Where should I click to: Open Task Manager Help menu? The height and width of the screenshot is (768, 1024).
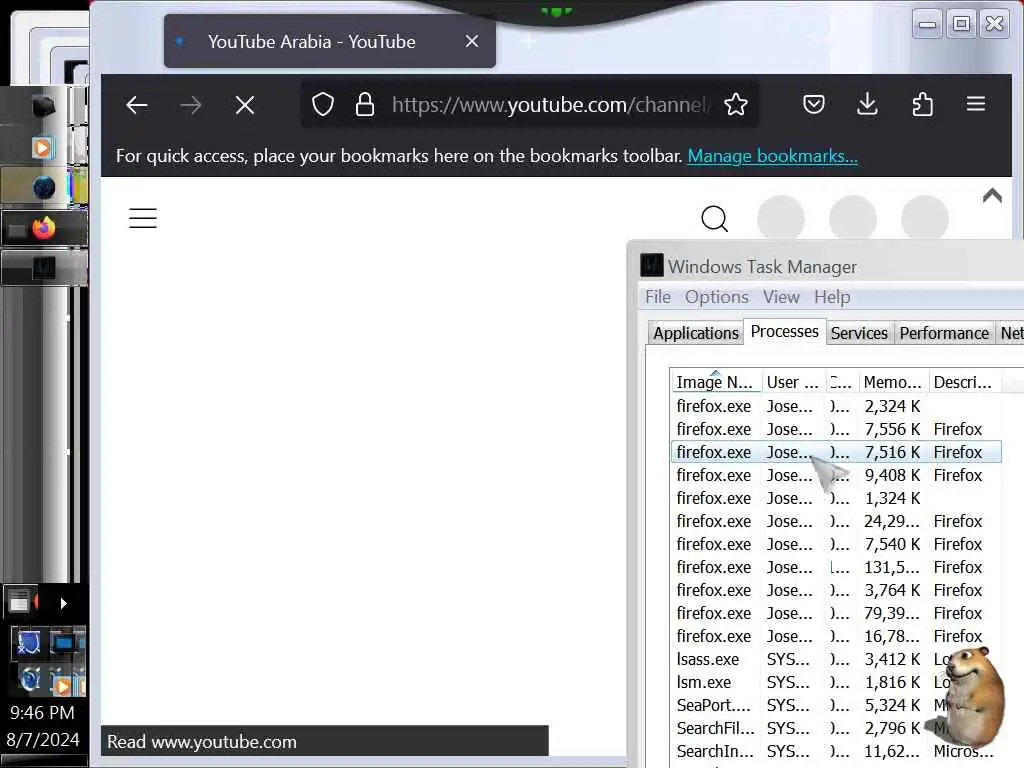832,297
